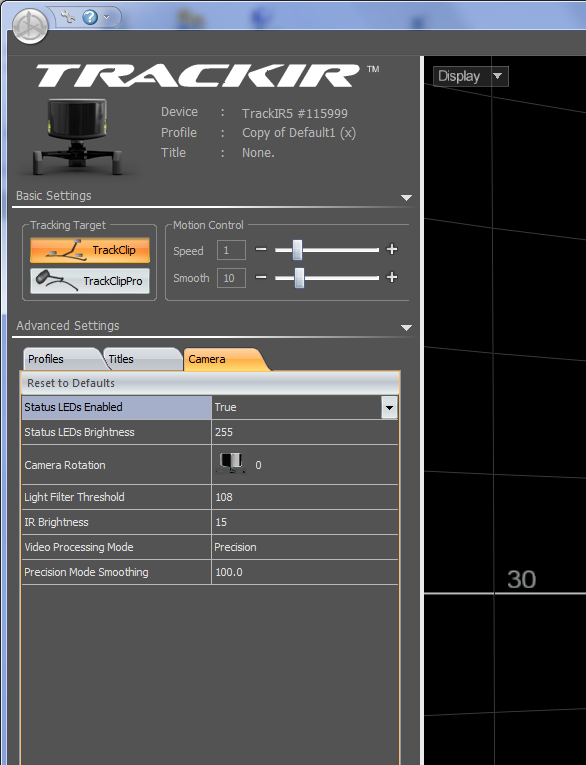Viewport: 586px width, 765px height.
Task: Click the TrackIR round application menu orb
Action: (30, 27)
